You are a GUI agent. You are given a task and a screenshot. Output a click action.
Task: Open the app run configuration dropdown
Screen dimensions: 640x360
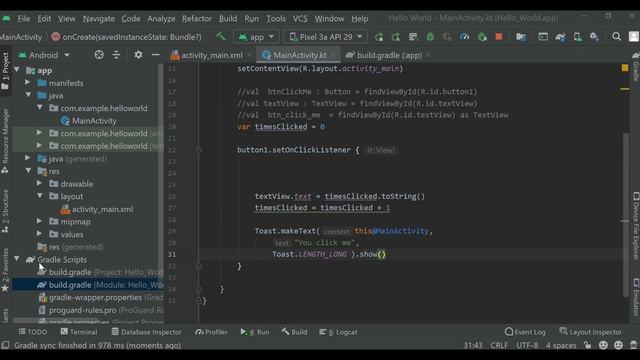pyautogui.click(x=256, y=37)
